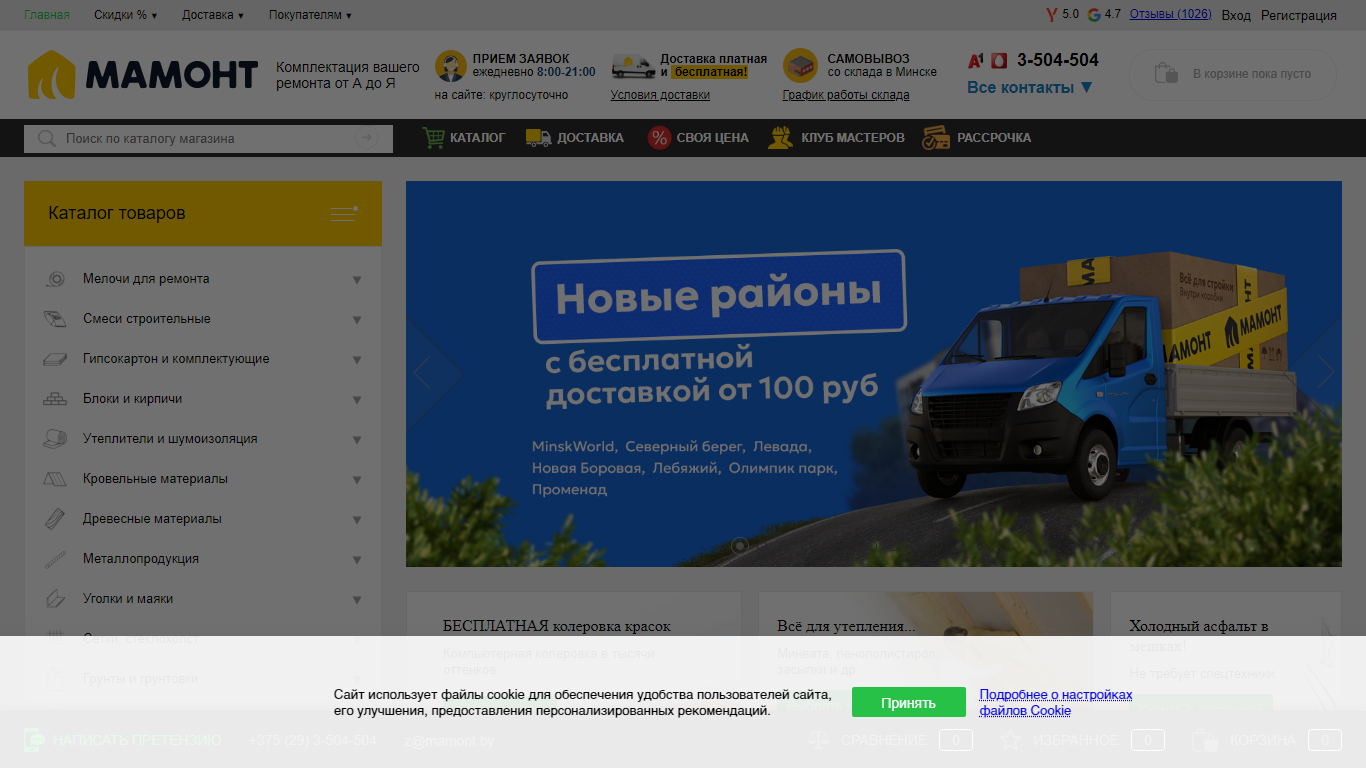Click the Уголки и маяки category icon
The height and width of the screenshot is (768, 1366).
(x=55, y=599)
